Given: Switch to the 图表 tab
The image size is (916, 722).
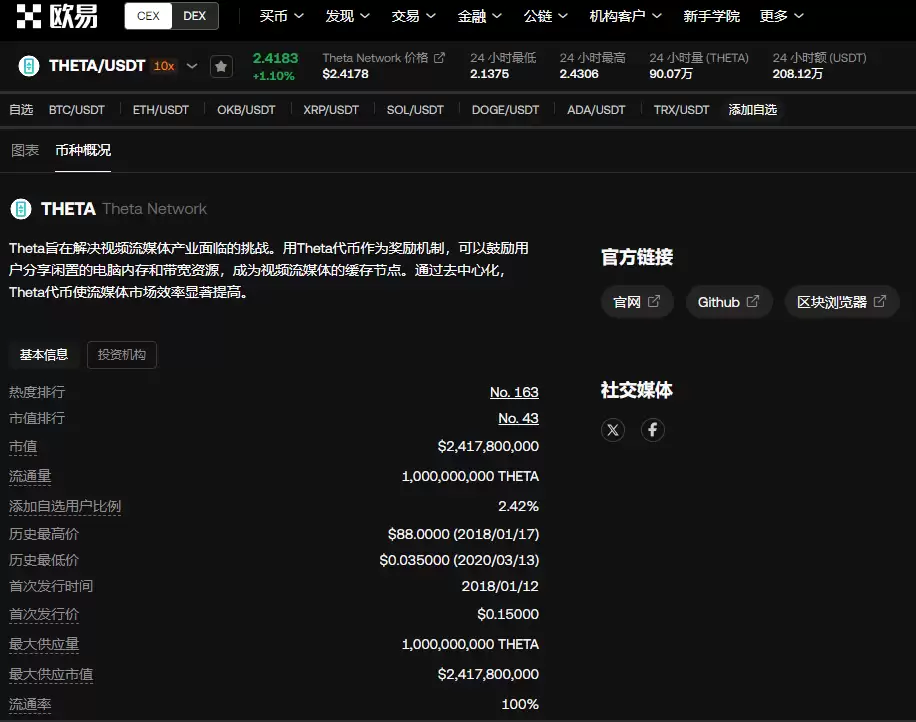Looking at the screenshot, I should (x=25, y=150).
